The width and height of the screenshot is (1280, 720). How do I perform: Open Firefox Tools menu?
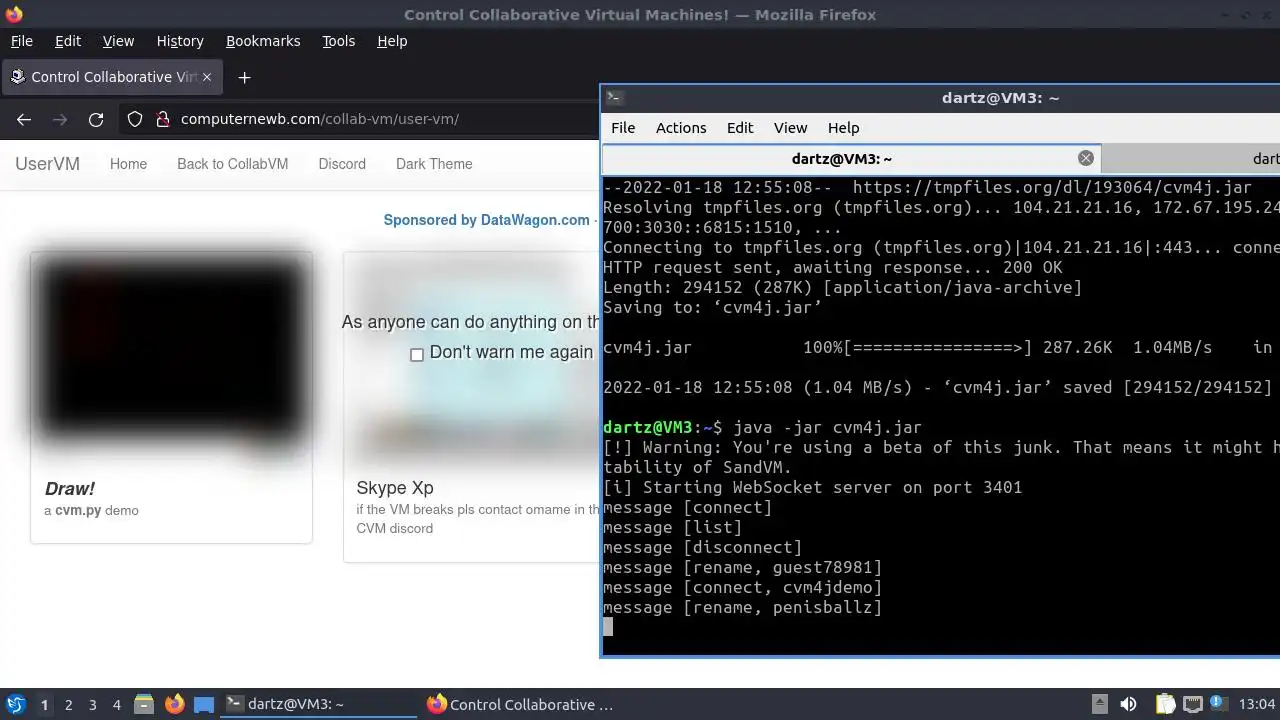point(338,41)
